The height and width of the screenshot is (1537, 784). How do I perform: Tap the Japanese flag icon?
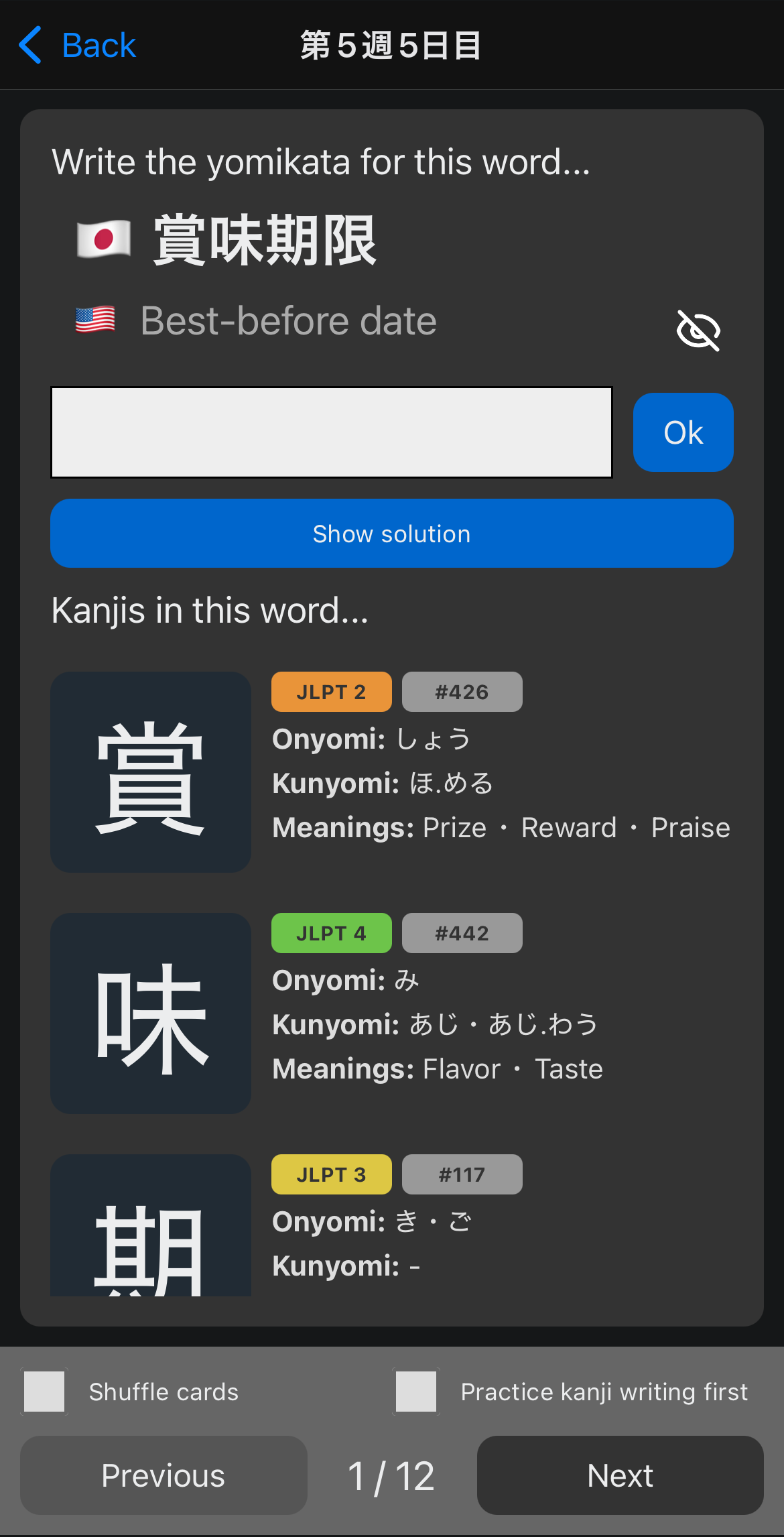[102, 239]
